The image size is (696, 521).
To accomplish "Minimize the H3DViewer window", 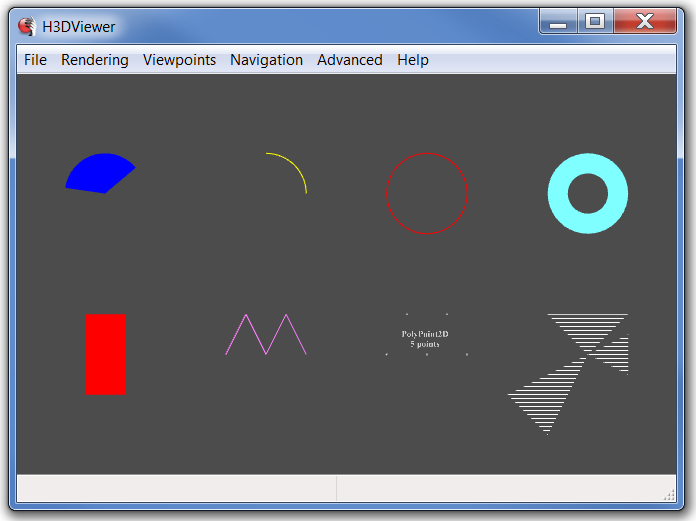I will (559, 21).
